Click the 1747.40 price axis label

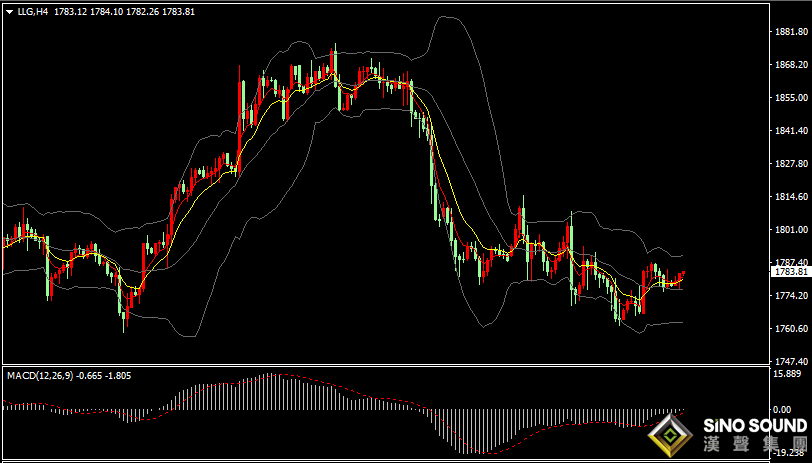click(790, 362)
